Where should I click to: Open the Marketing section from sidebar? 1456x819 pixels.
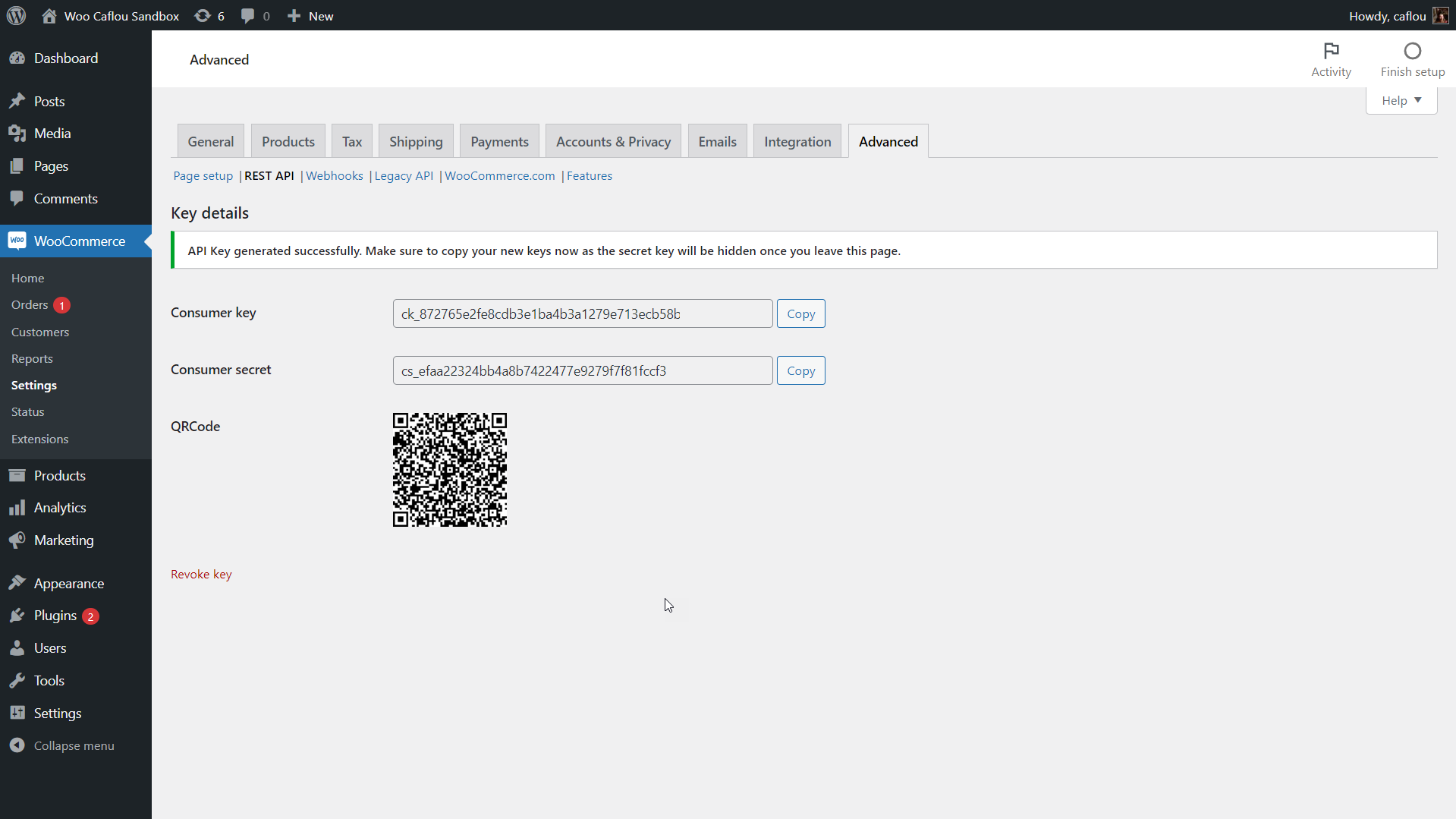point(63,540)
